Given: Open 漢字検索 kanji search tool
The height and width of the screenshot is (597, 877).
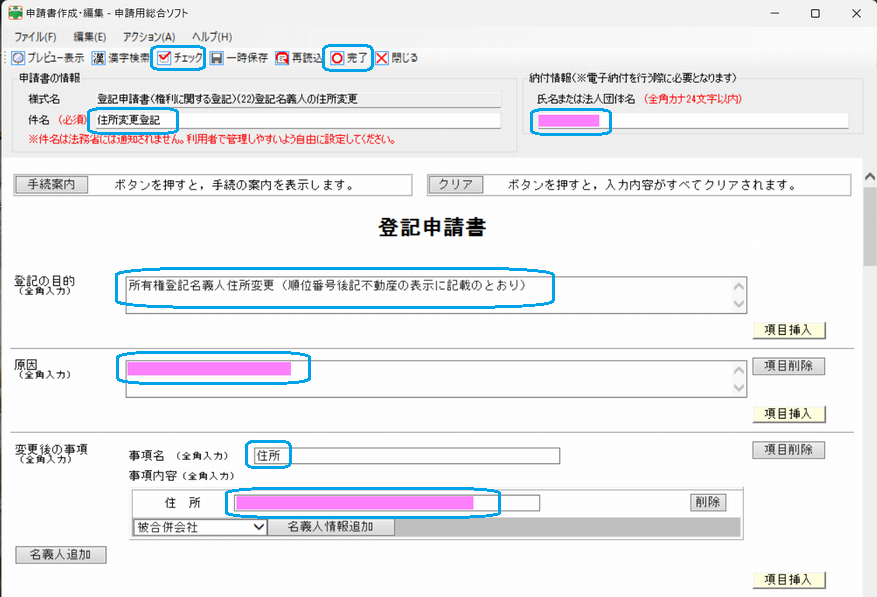Looking at the screenshot, I should coord(99,58).
